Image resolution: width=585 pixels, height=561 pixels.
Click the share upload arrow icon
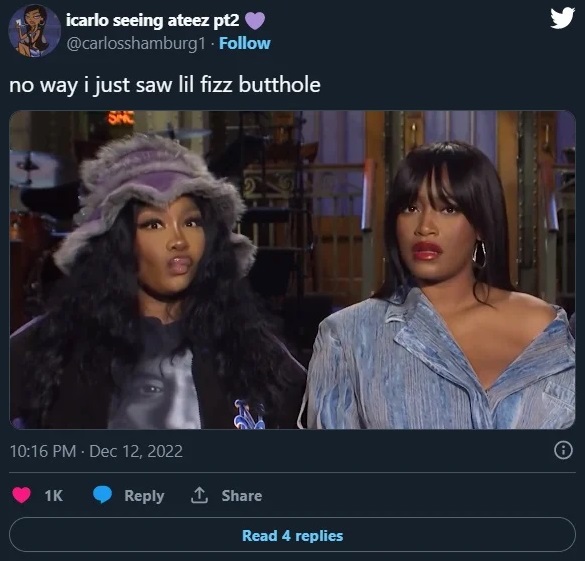(x=199, y=495)
